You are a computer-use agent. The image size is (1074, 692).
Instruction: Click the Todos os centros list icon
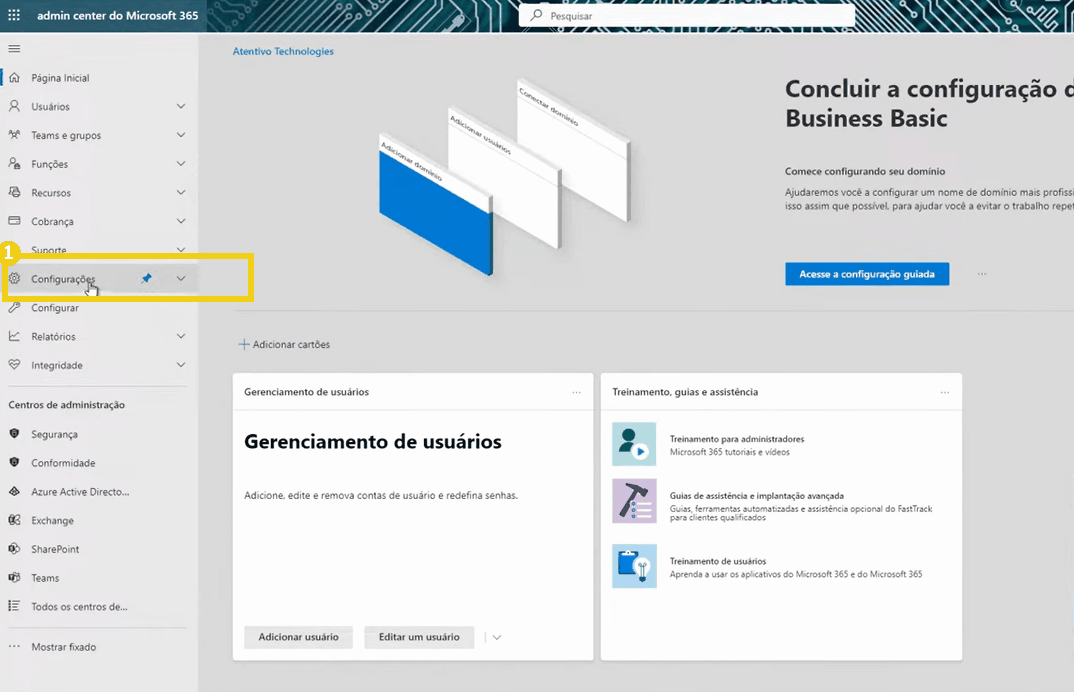(14, 606)
